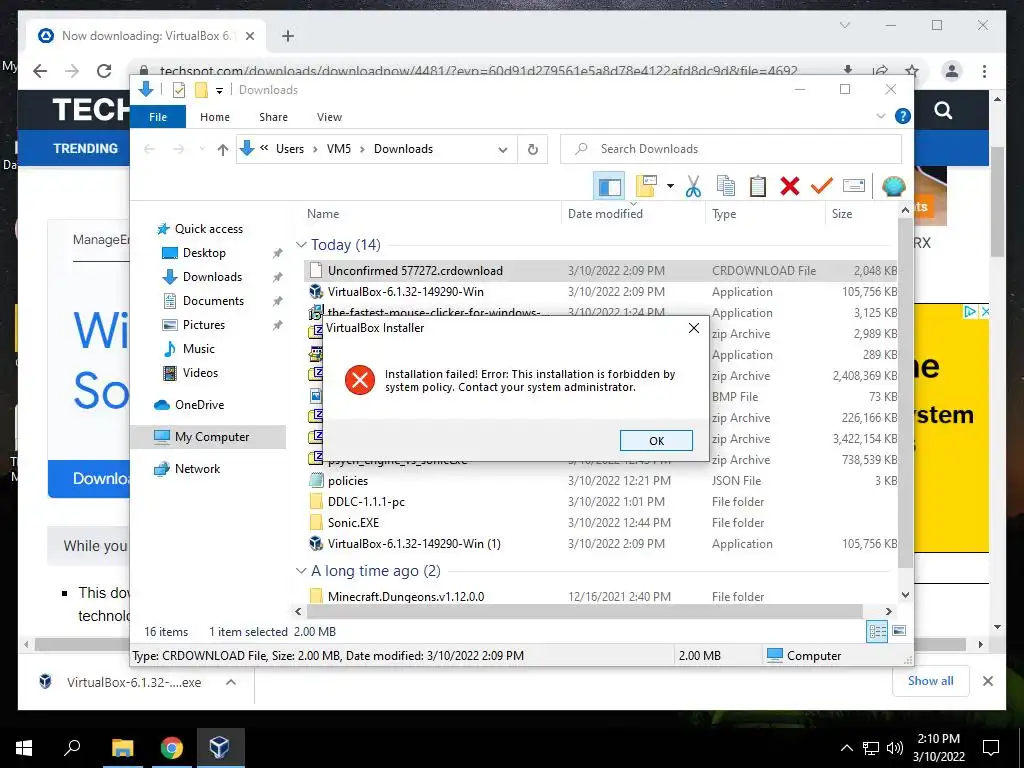This screenshot has height=768, width=1024.
Task: Click Quick access in the navigation pane
Action: (208, 229)
